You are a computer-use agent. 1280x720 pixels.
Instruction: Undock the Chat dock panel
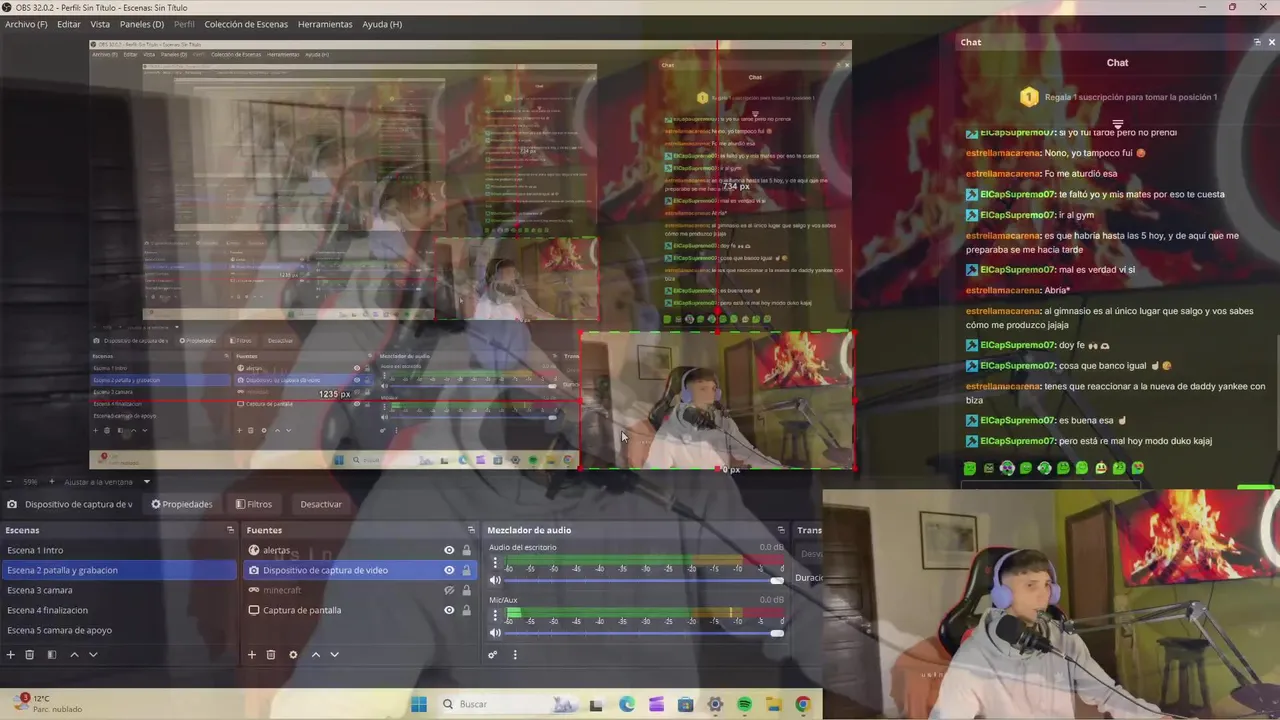1257,42
